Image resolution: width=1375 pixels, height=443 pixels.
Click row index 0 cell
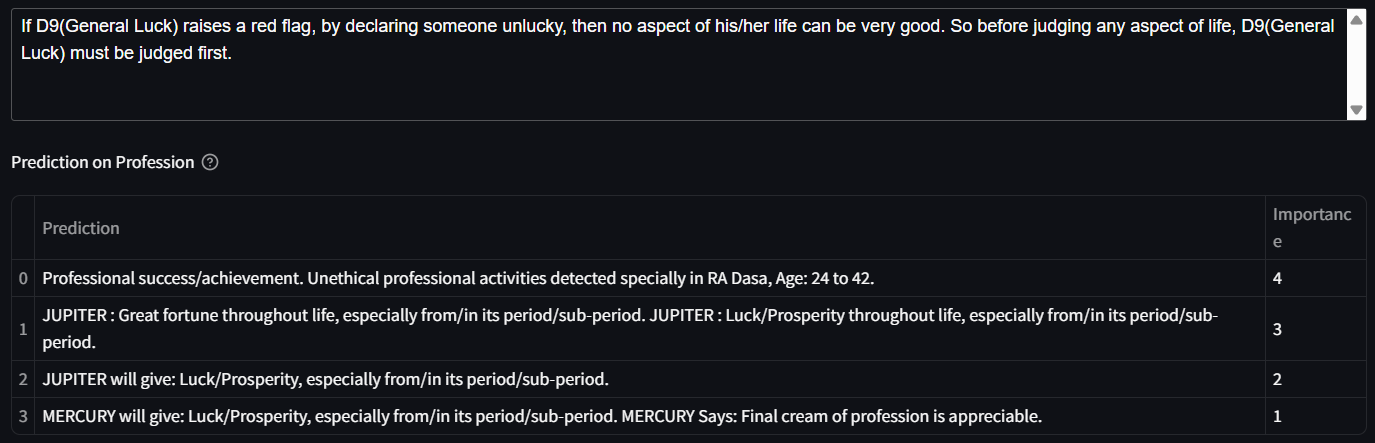[x=23, y=278]
